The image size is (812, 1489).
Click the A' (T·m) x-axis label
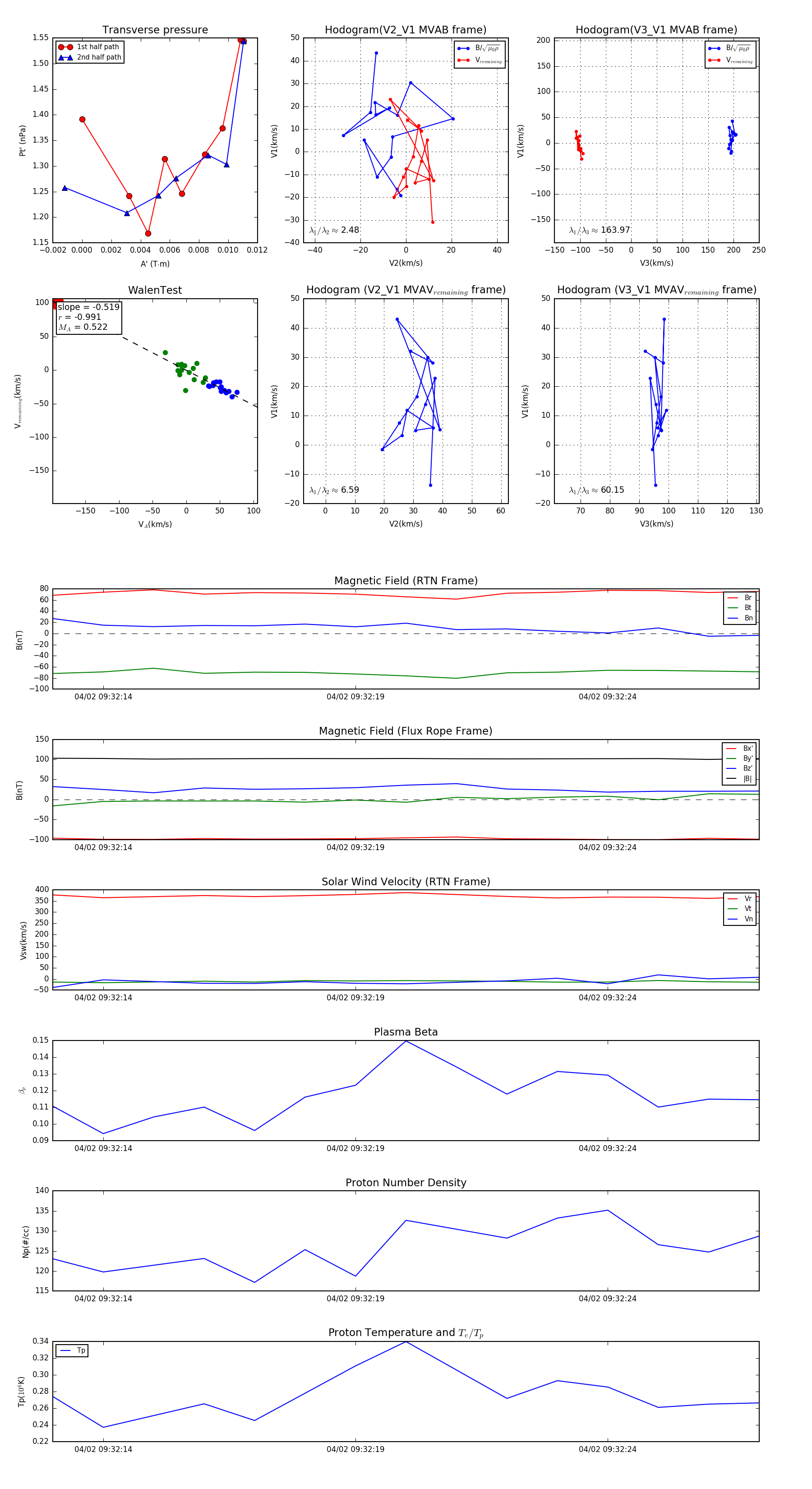click(x=155, y=264)
